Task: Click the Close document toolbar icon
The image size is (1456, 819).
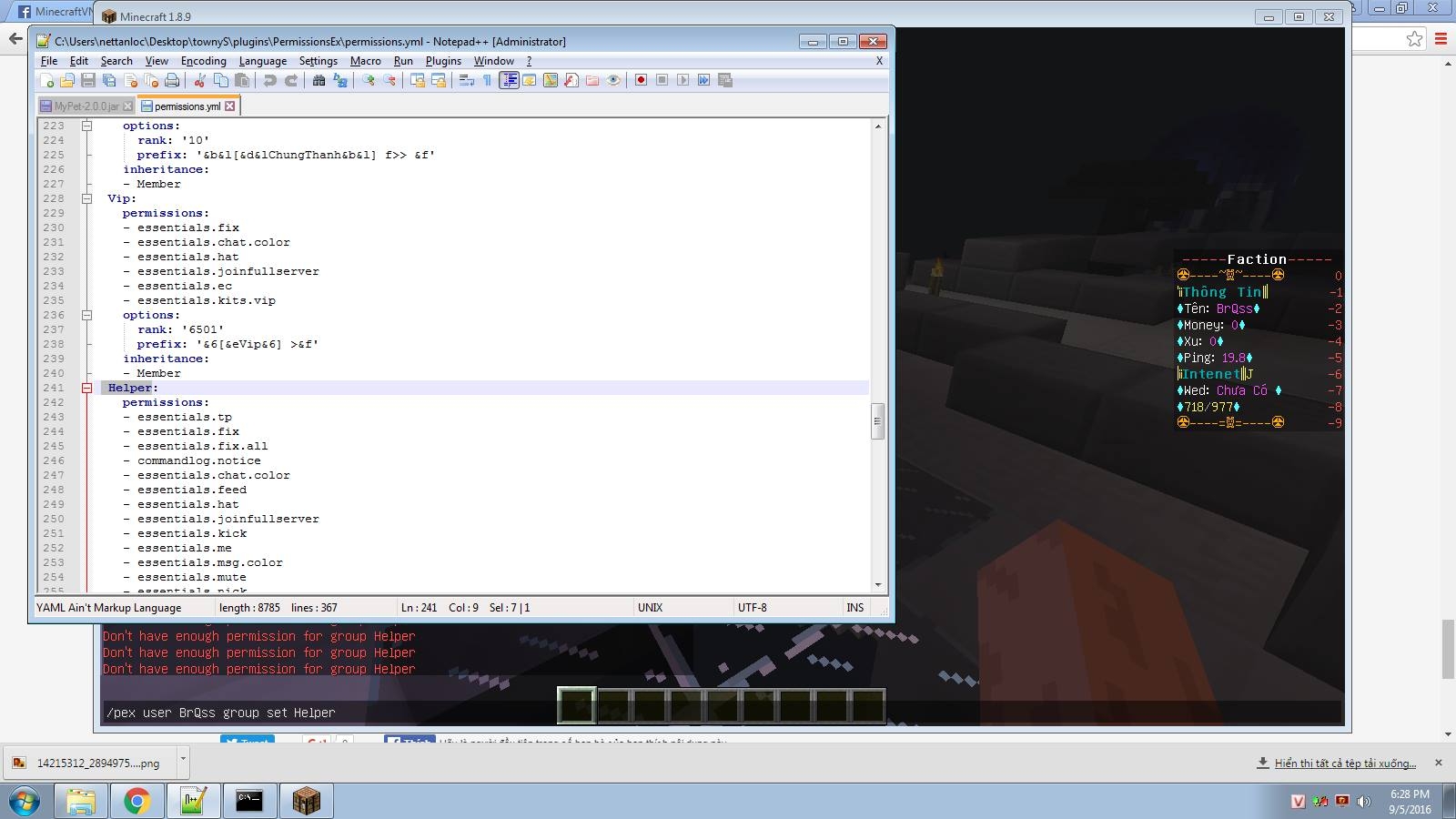Action: [130, 80]
